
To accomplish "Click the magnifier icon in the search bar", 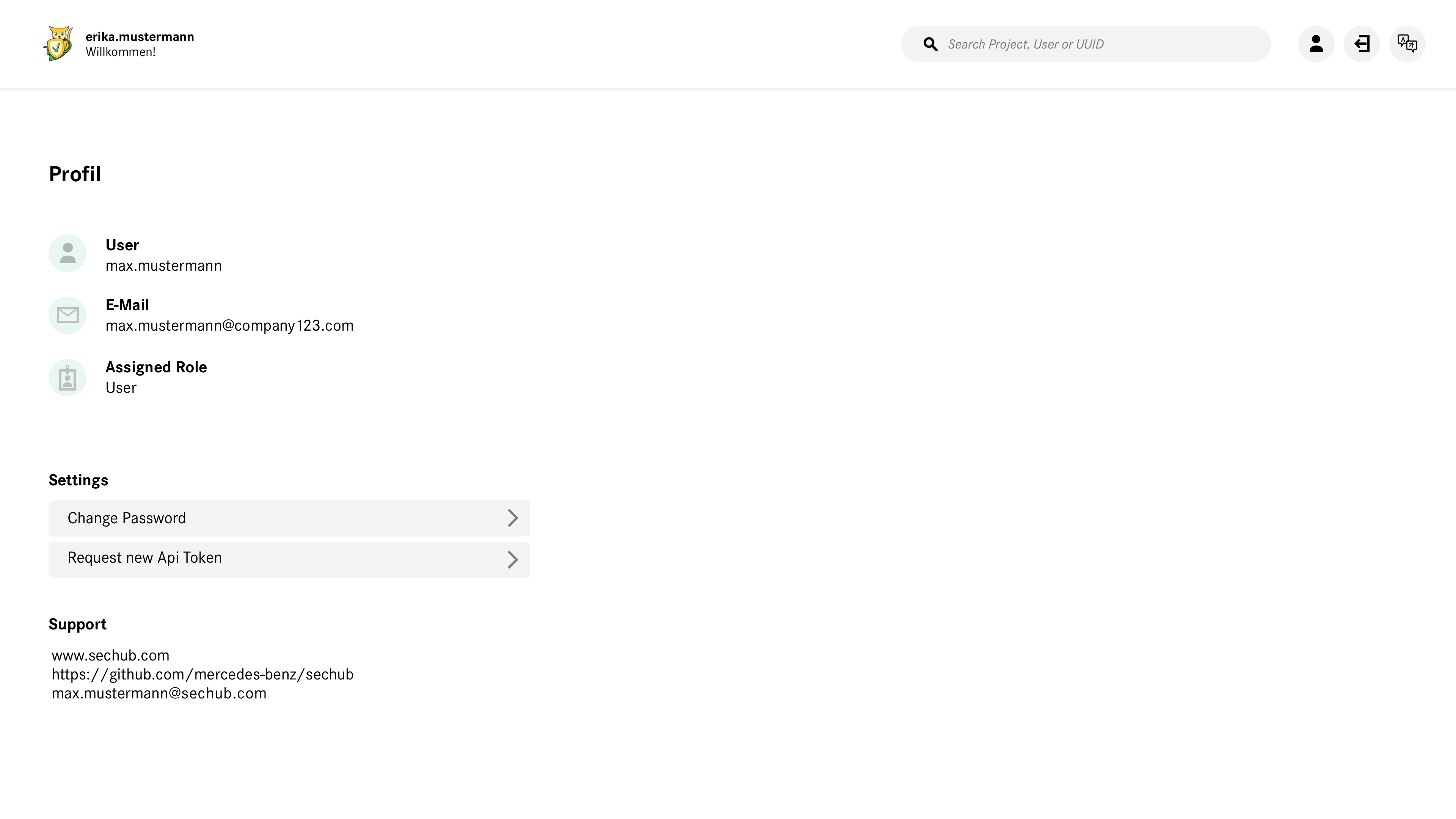I will point(930,44).
